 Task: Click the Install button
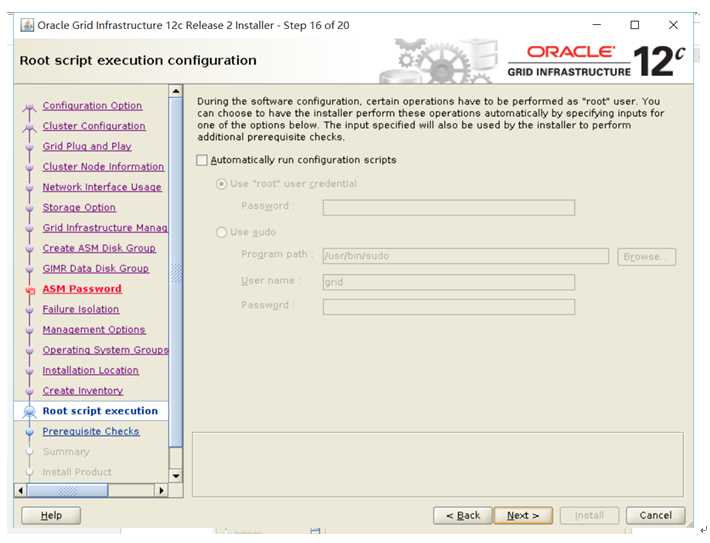click(x=589, y=515)
